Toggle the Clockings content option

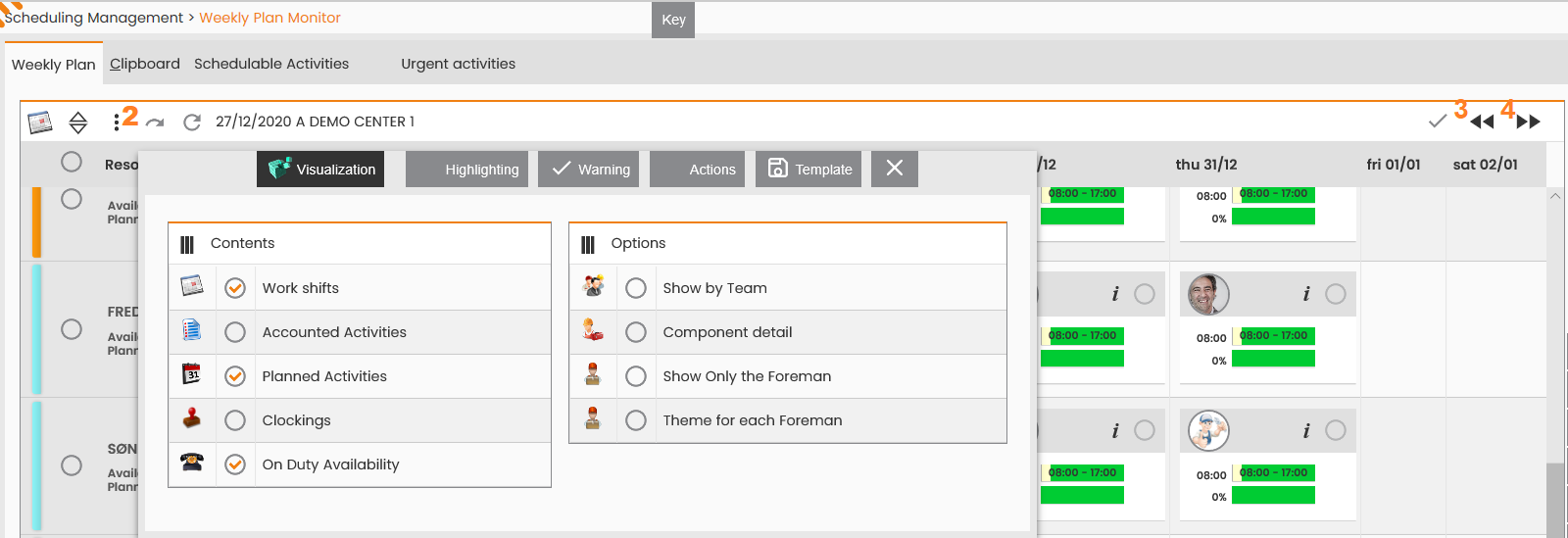pyautogui.click(x=235, y=420)
